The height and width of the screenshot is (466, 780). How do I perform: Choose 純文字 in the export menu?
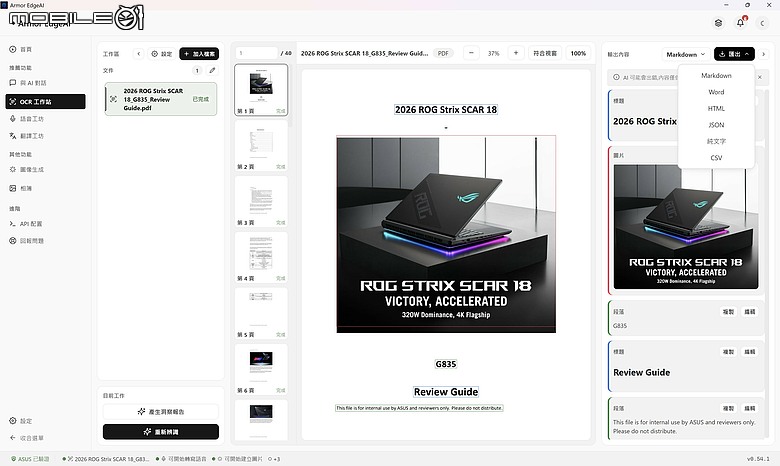[x=716, y=141]
